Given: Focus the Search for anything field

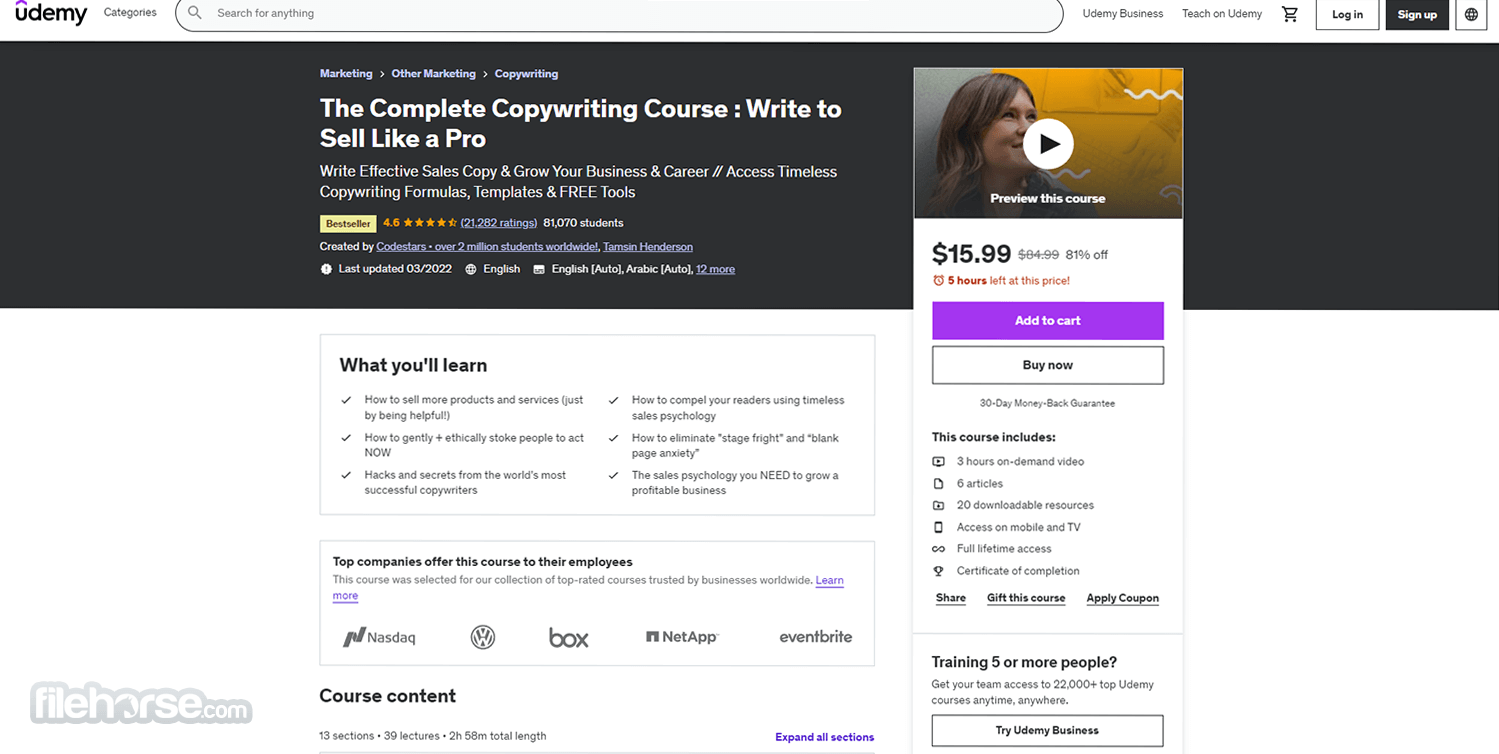Looking at the screenshot, I should click(x=619, y=14).
